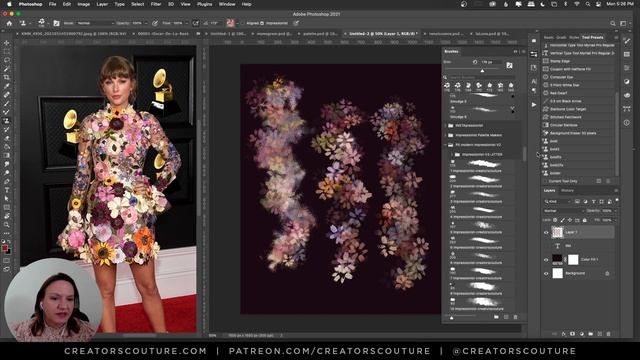This screenshot has width=640, height=360.
Task: Select the Type tool in toolbar
Action: [7, 190]
